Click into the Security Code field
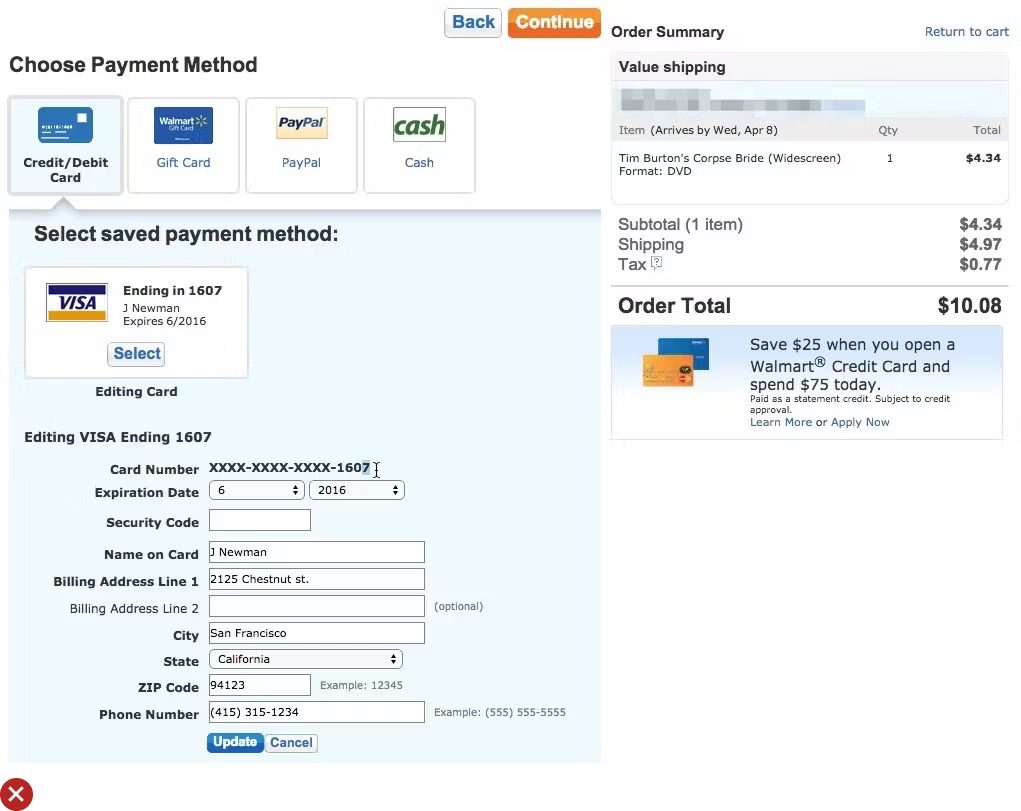 (260, 520)
